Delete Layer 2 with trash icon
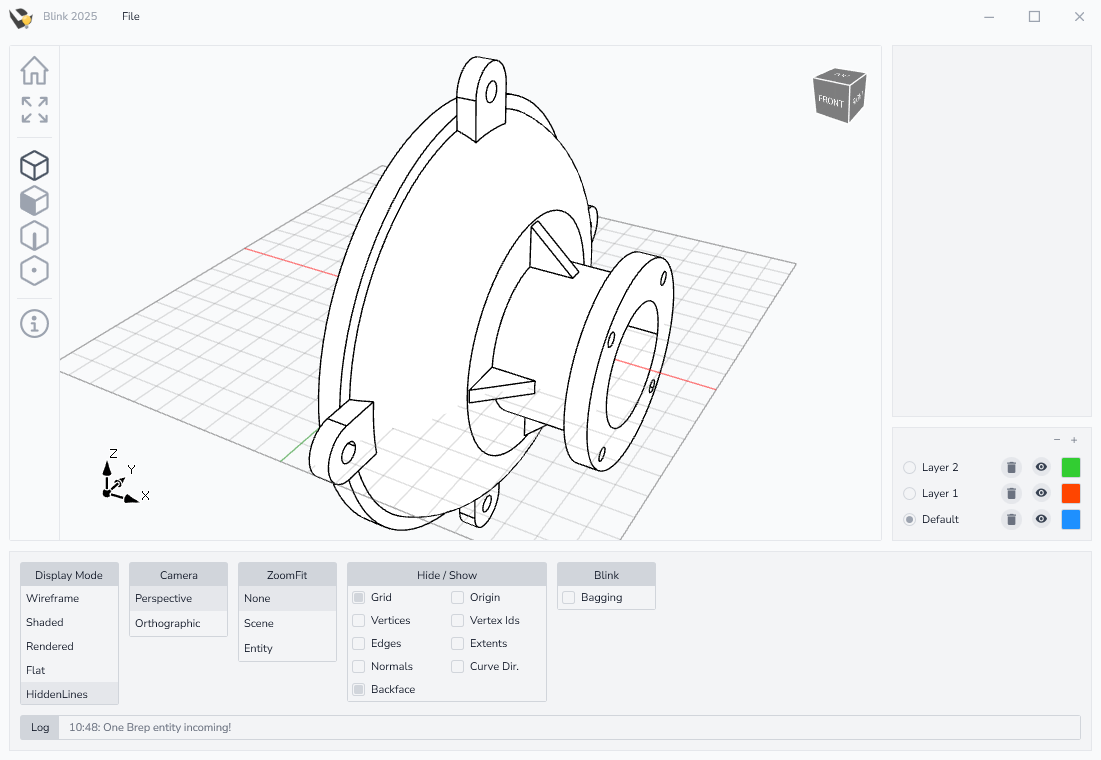Image resolution: width=1101 pixels, height=760 pixels. [x=1011, y=467]
